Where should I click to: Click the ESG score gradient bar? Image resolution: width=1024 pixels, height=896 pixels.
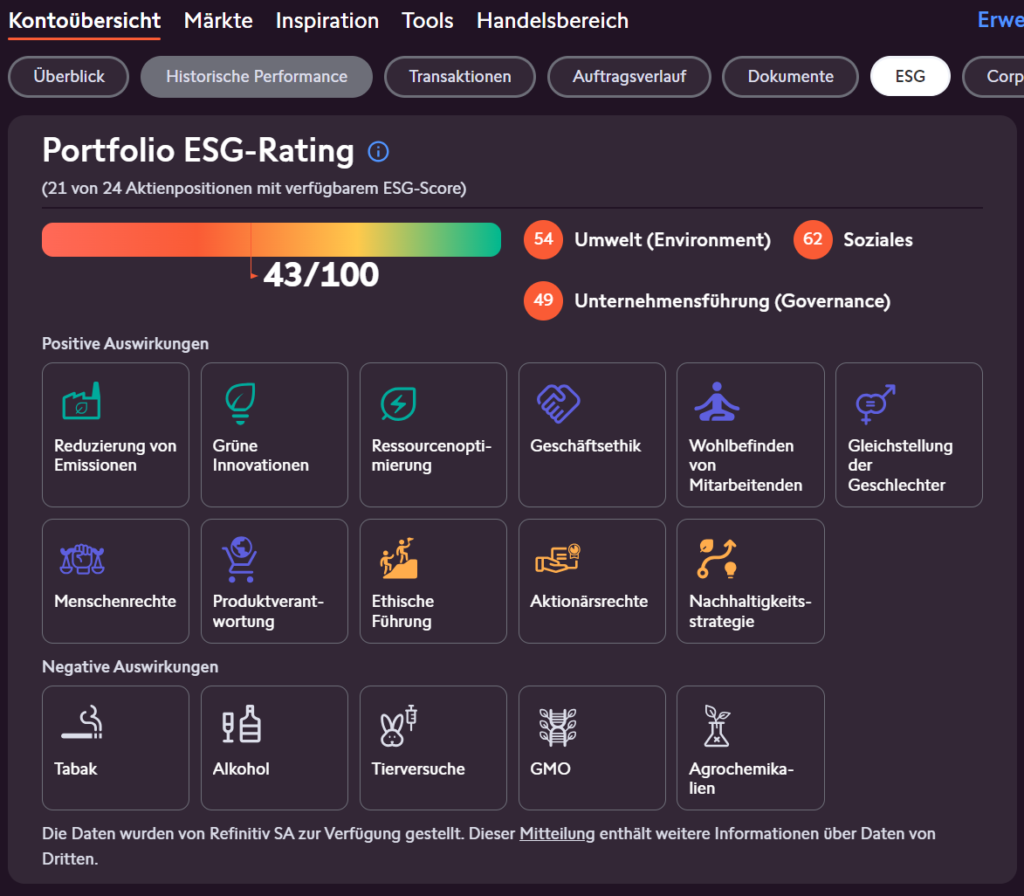271,240
